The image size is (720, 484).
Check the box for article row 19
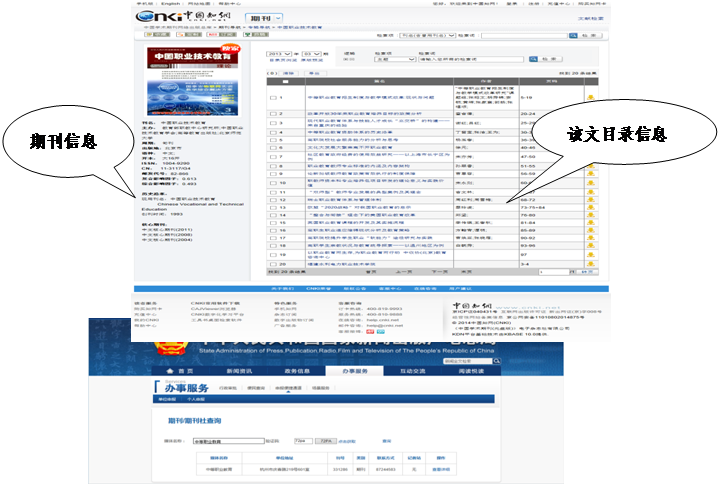(273, 254)
